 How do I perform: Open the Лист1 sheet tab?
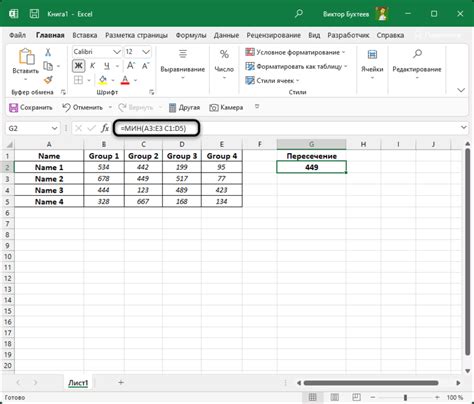(78, 383)
